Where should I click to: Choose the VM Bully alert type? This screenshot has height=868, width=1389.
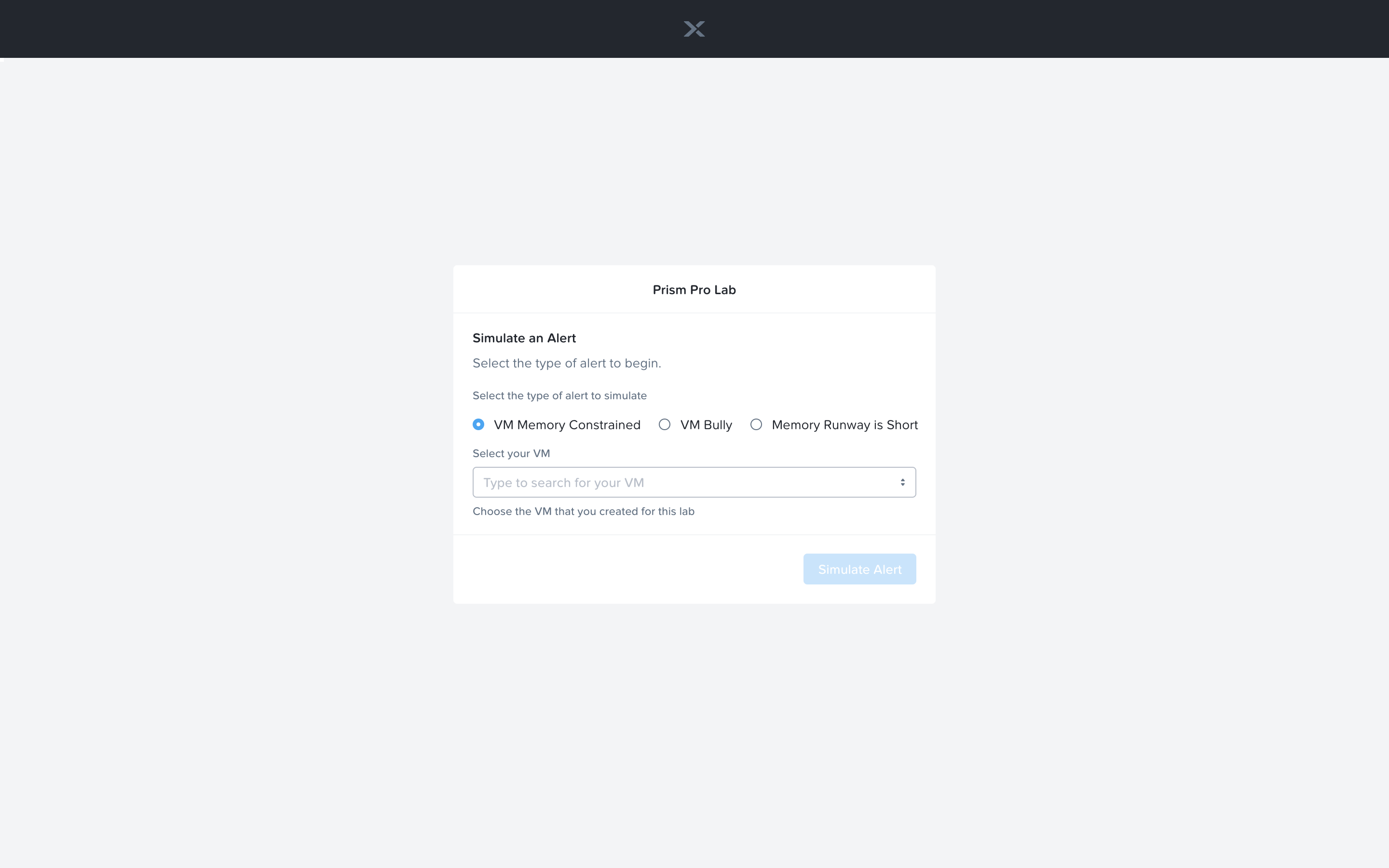pyautogui.click(x=665, y=424)
